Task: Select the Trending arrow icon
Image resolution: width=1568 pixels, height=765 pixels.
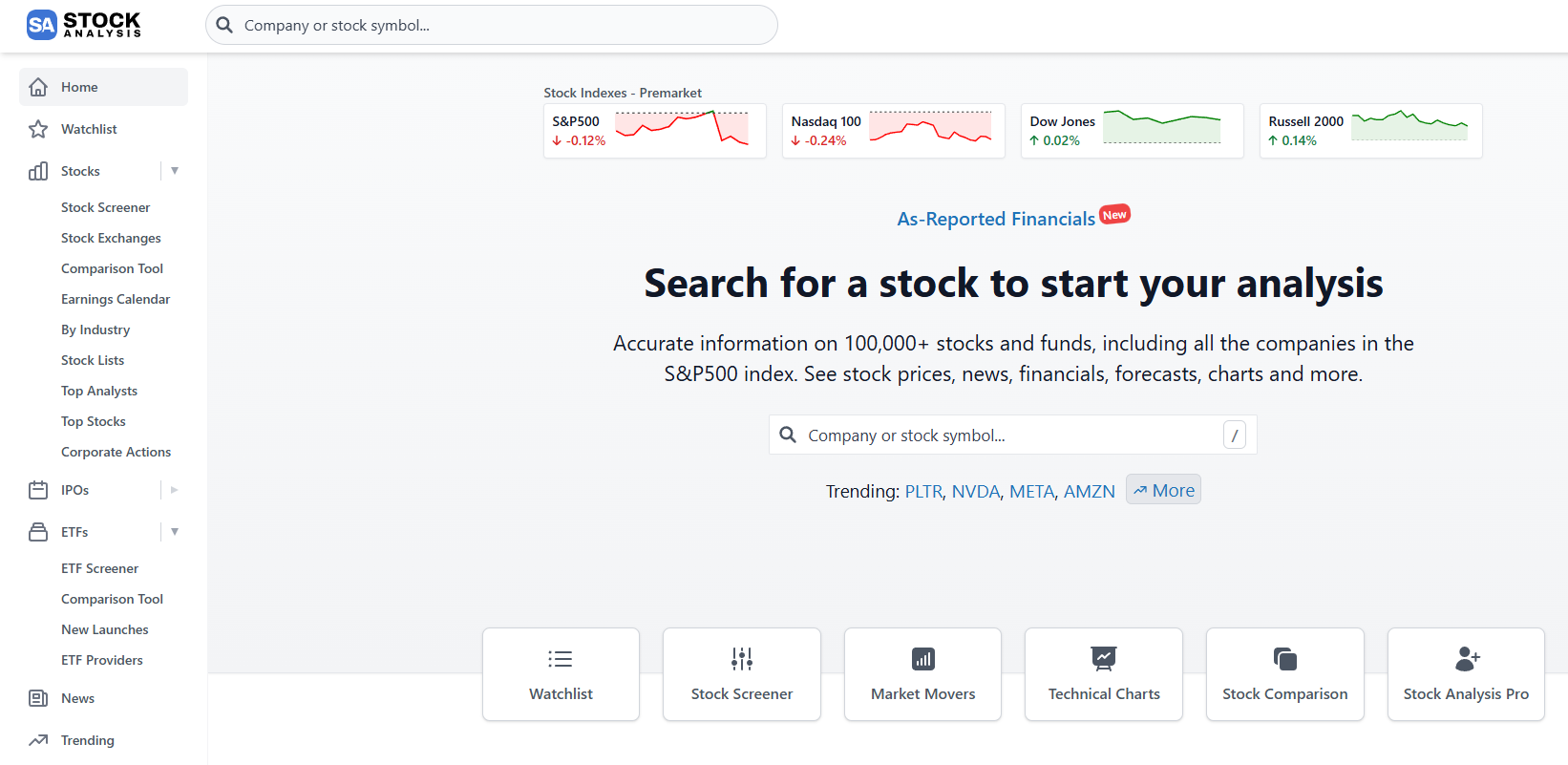Action: click(x=38, y=739)
